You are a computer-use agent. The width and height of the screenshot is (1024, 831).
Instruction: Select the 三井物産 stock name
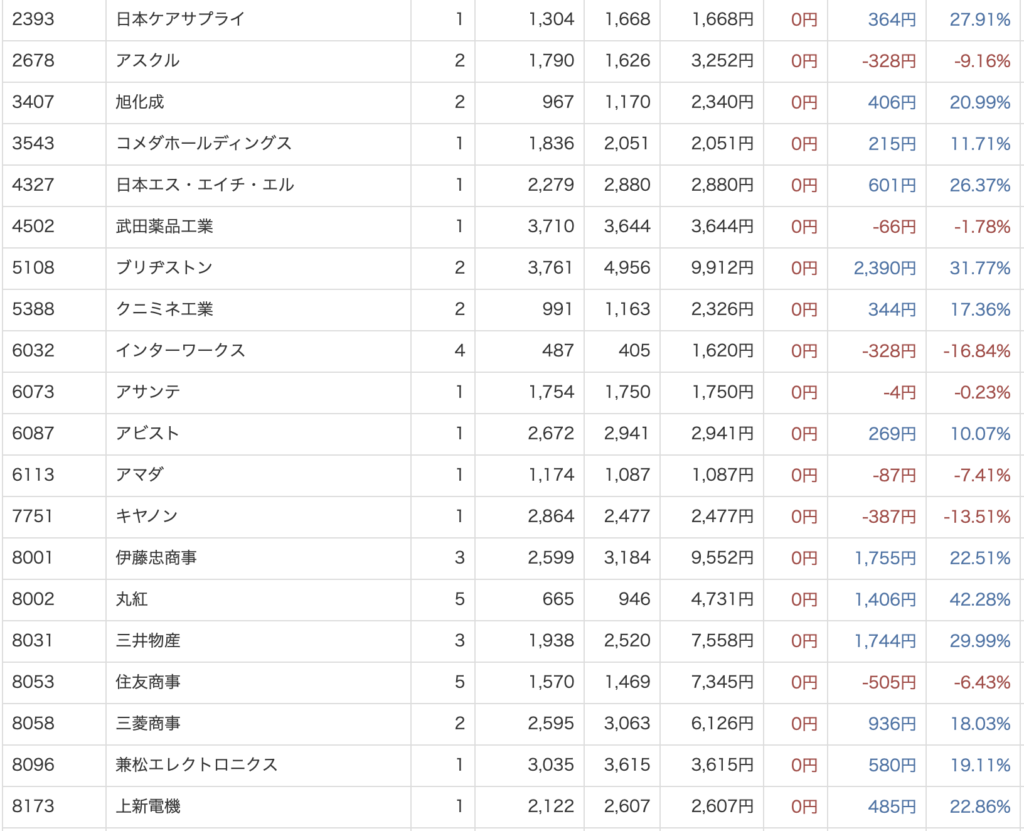[148, 640]
